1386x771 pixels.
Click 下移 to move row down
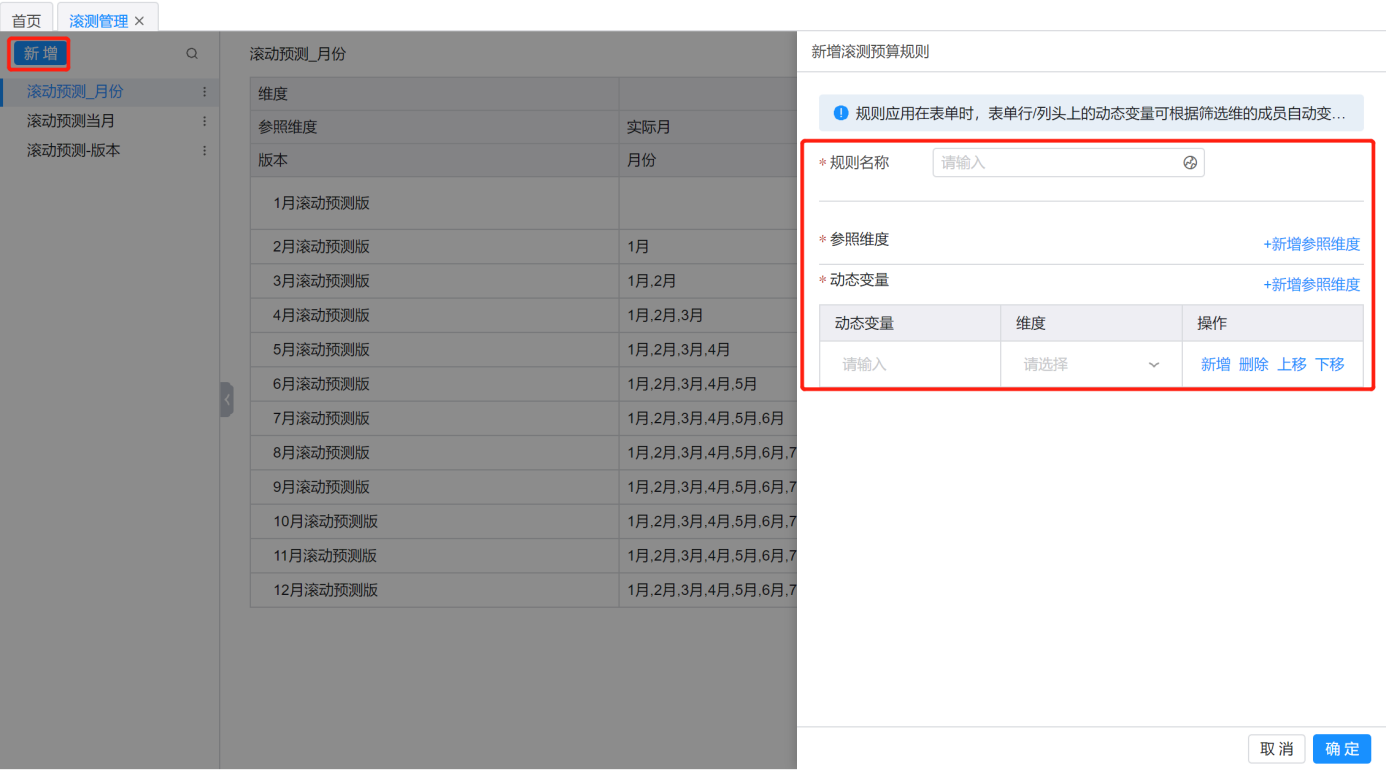1329,365
